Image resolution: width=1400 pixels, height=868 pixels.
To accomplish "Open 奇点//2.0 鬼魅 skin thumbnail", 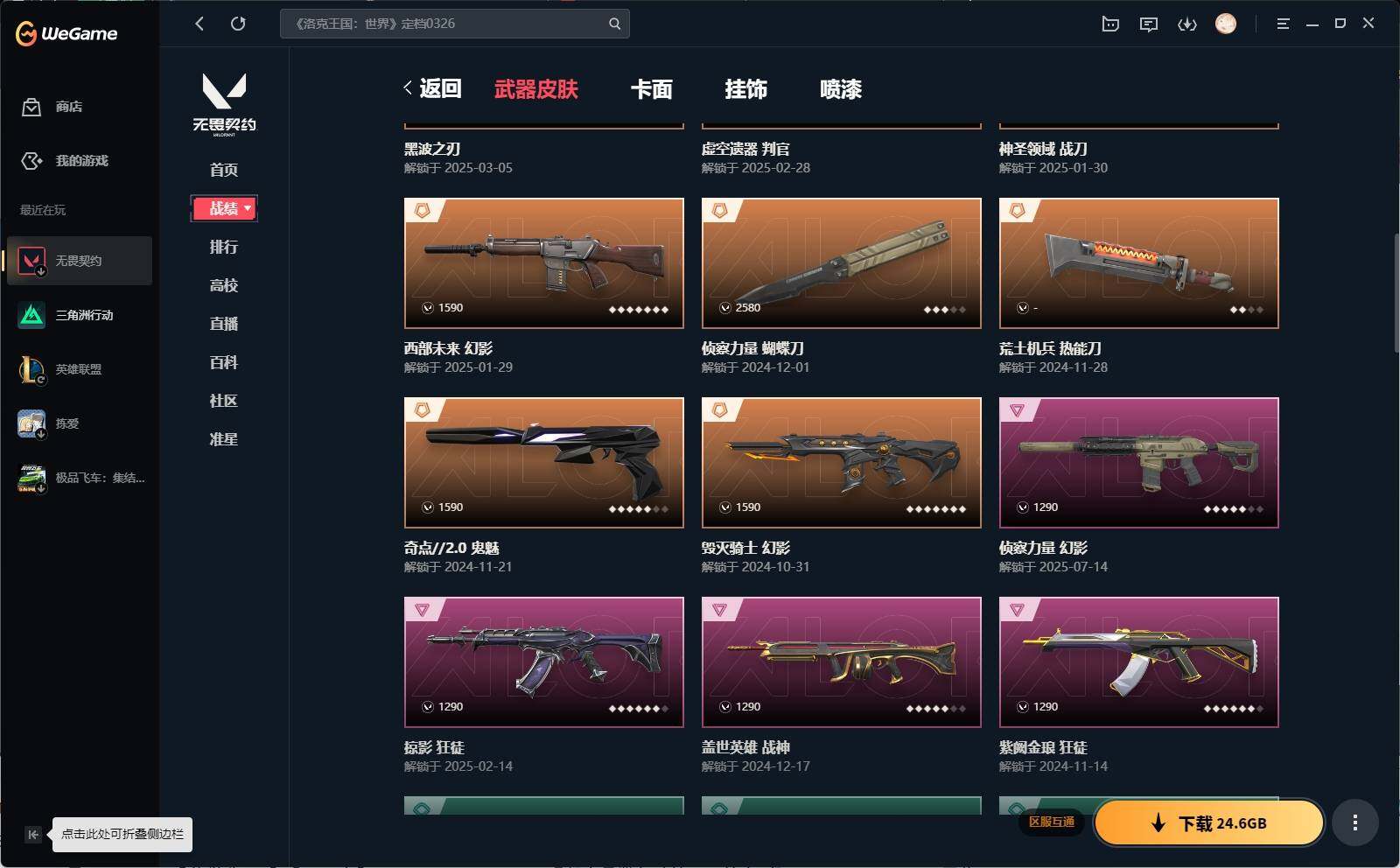I will click(x=544, y=463).
